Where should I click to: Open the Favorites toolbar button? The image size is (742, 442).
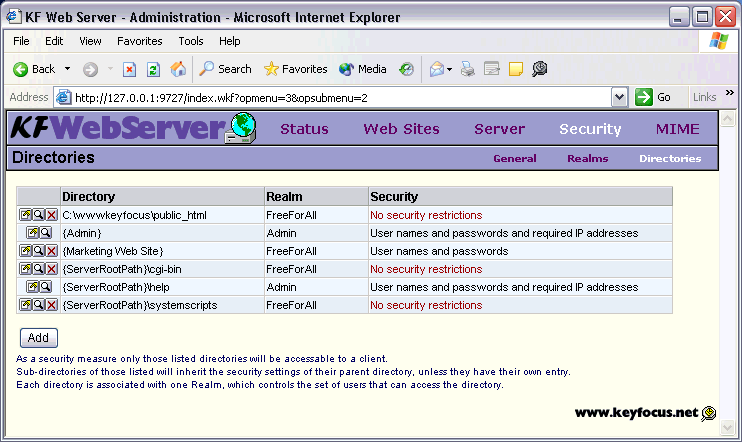click(296, 69)
